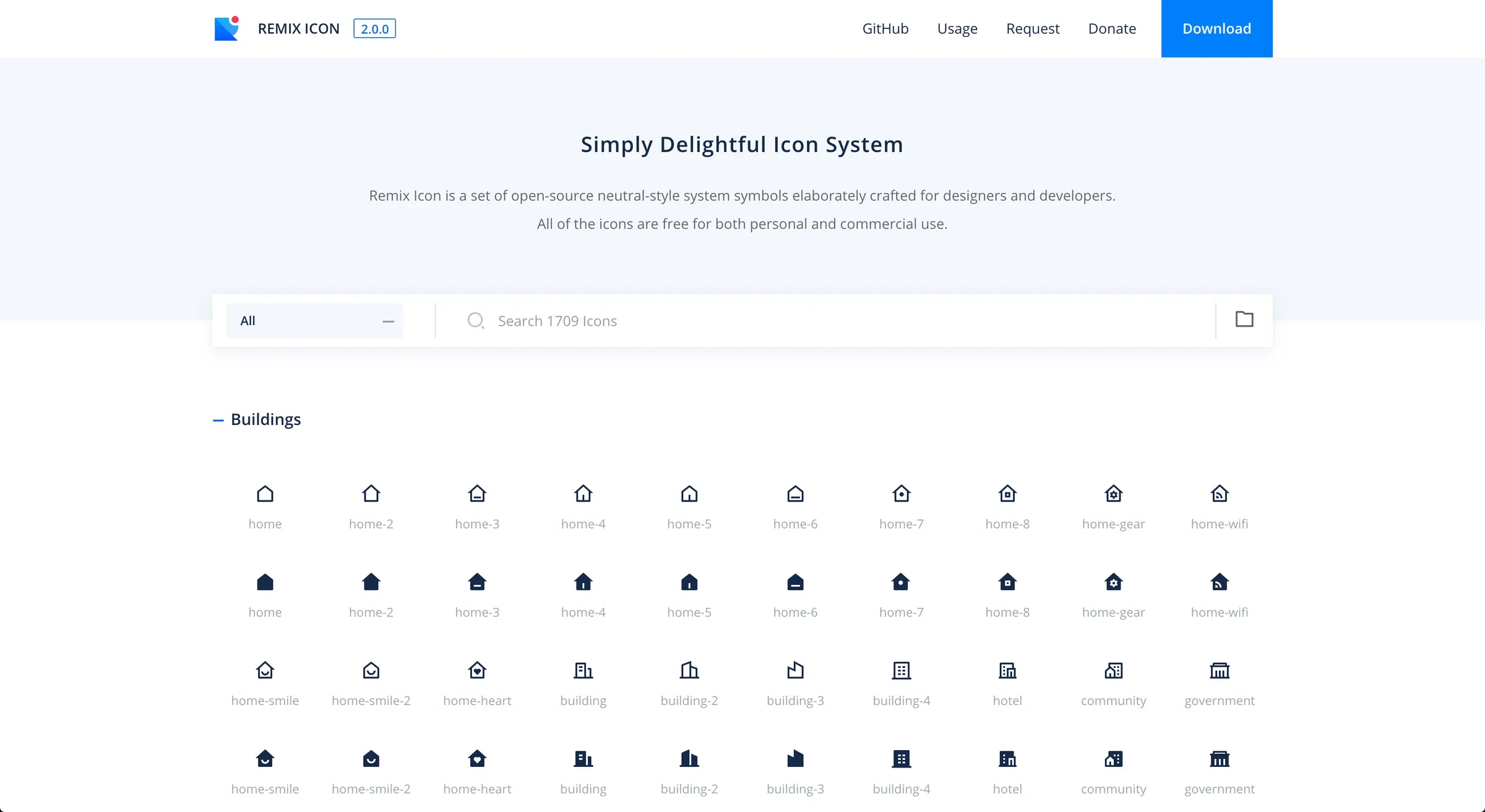Select the home-smile-2 outline icon
Viewport: 1485px width, 812px height.
tap(371, 670)
